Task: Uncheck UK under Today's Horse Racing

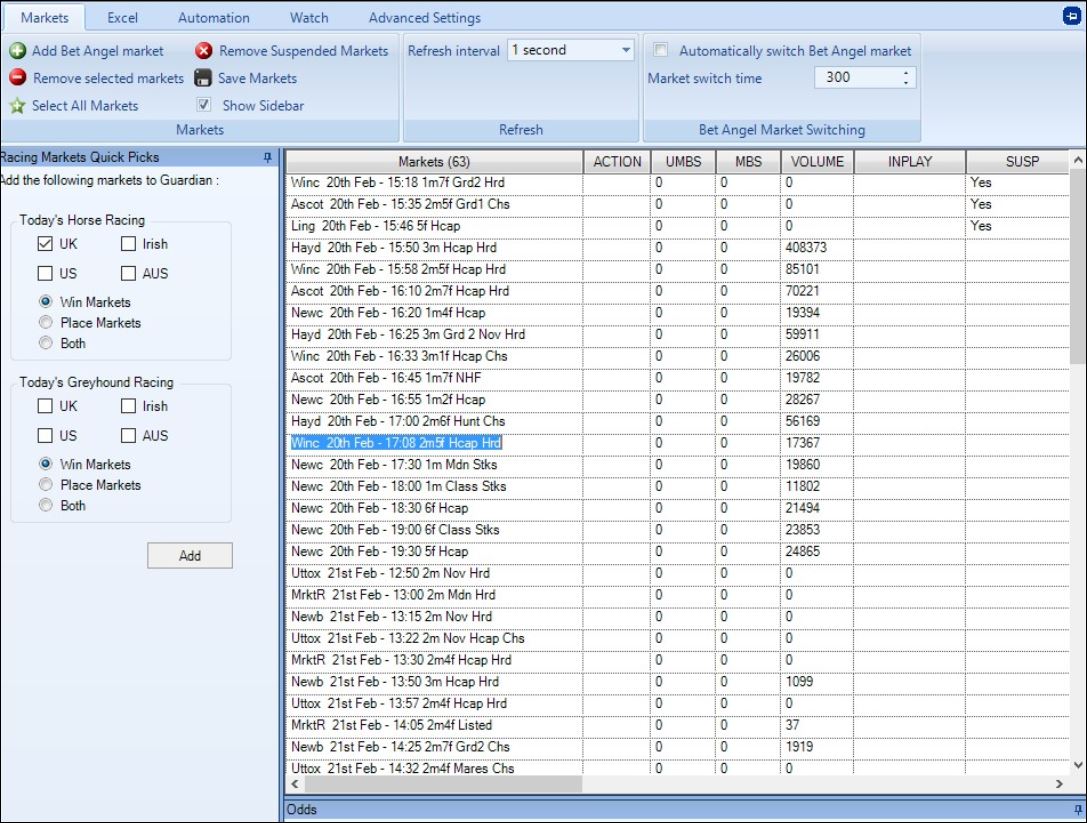Action: click(45, 243)
